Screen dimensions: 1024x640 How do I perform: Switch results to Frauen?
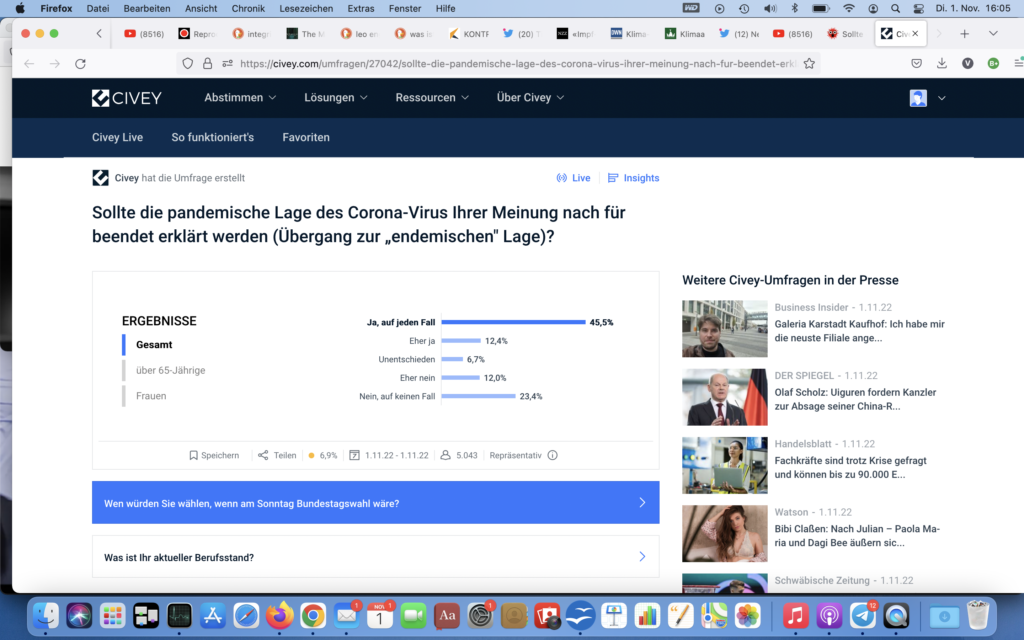coord(151,396)
